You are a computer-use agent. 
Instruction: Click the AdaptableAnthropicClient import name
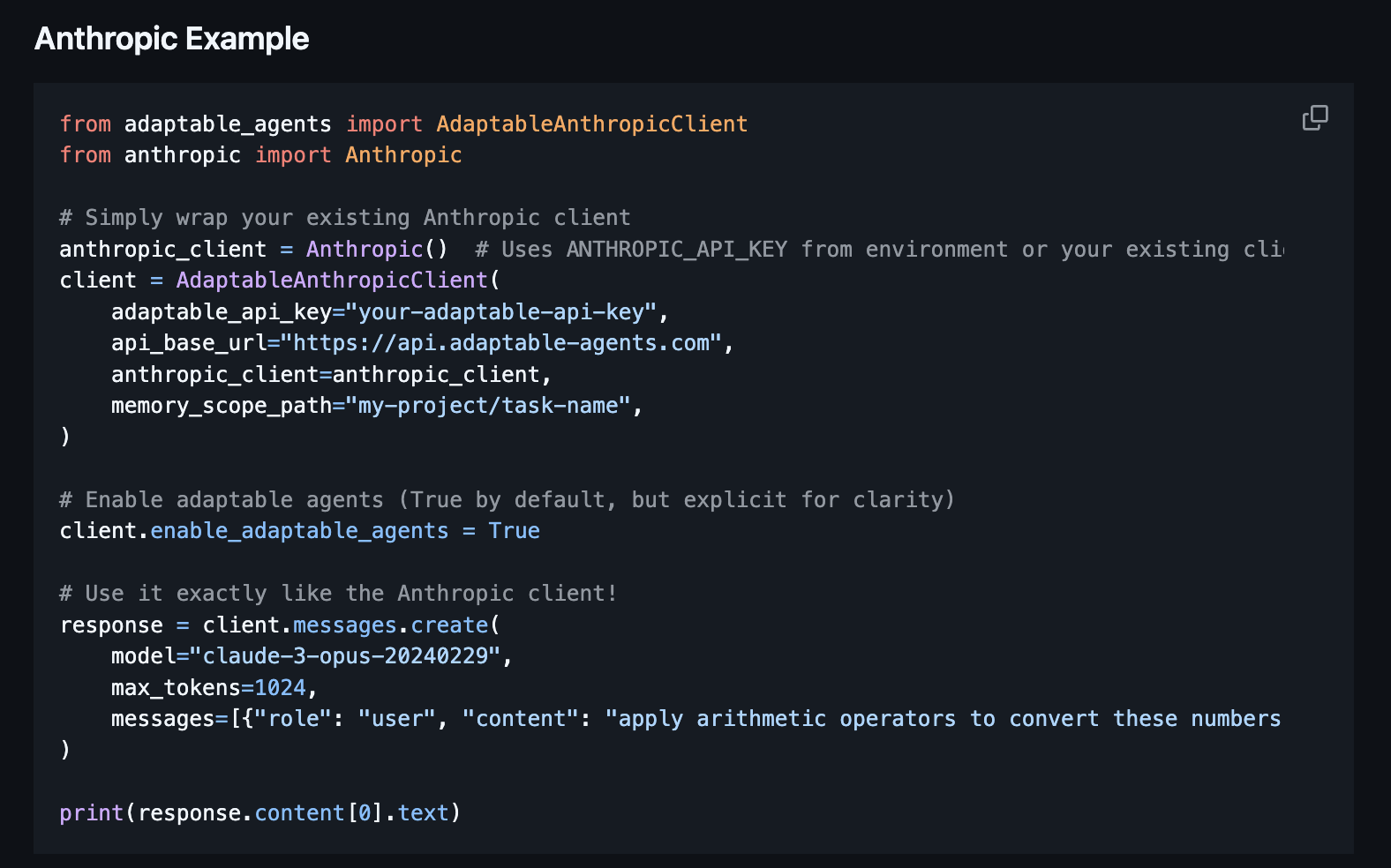coord(591,123)
